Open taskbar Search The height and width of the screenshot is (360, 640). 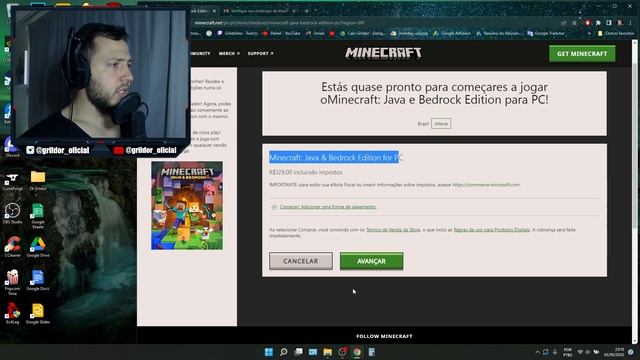[x=283, y=352]
